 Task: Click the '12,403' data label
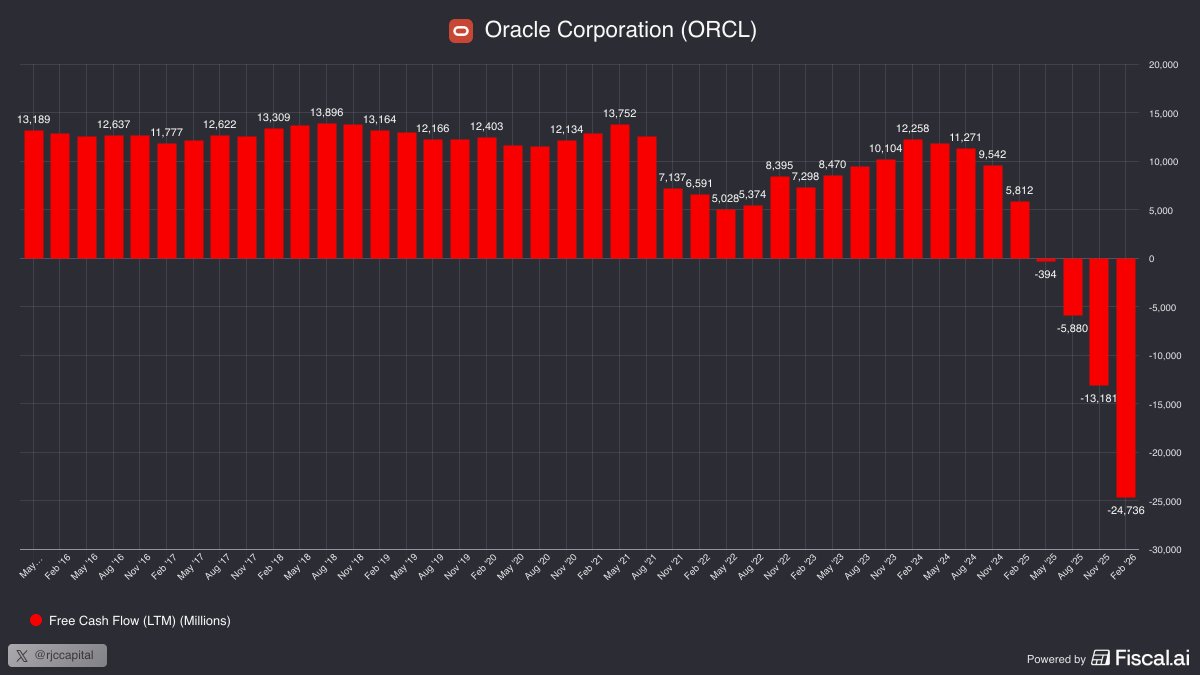(487, 127)
